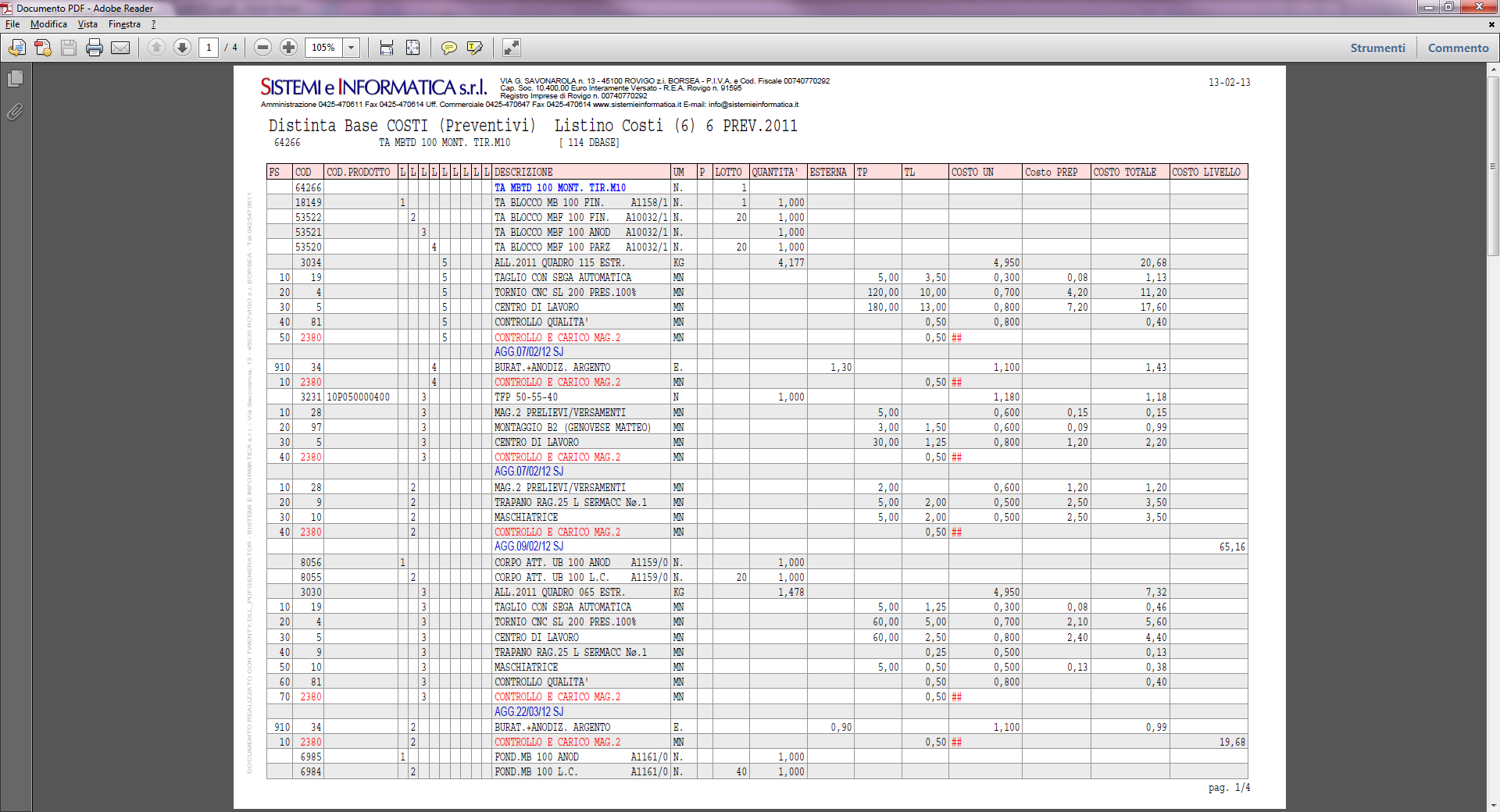Go to next page arrow
Screen dimensions: 1500x812
(x=182, y=48)
